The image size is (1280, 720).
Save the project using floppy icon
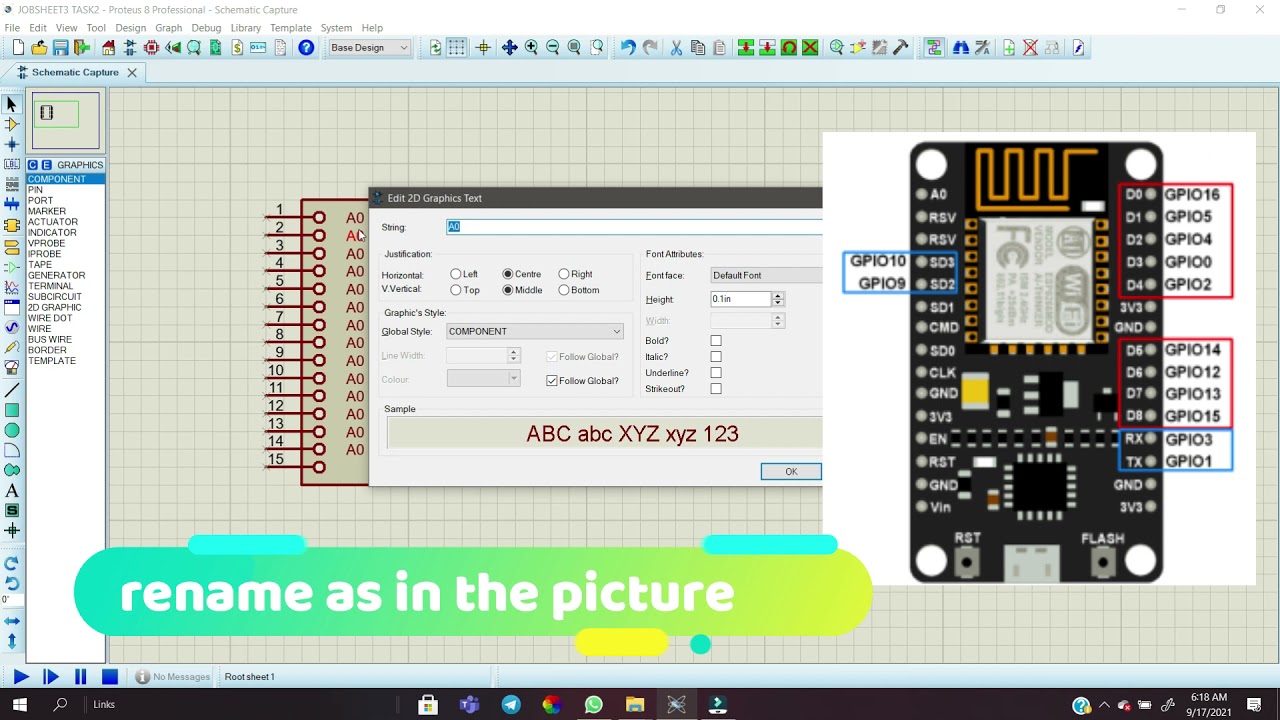coord(60,47)
